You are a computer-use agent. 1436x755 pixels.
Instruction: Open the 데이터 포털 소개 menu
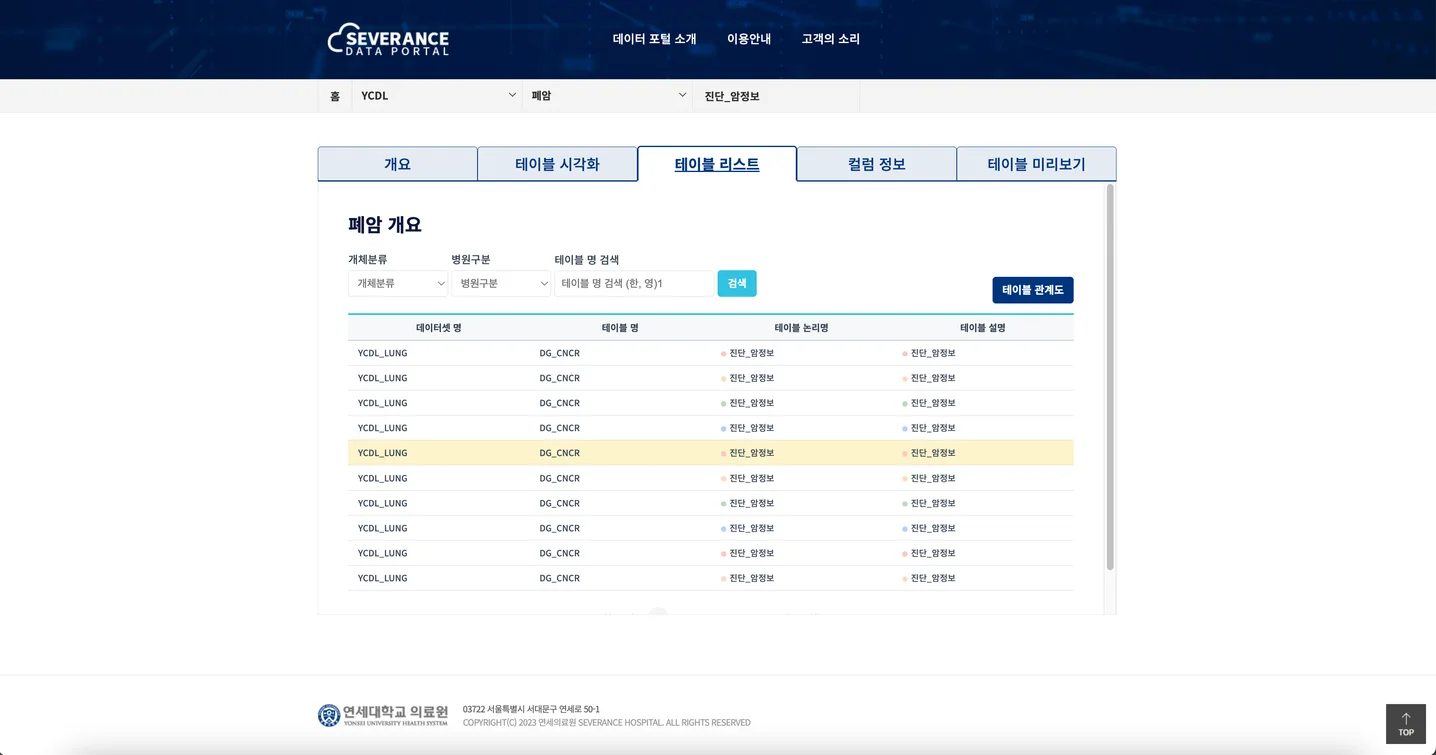point(654,39)
